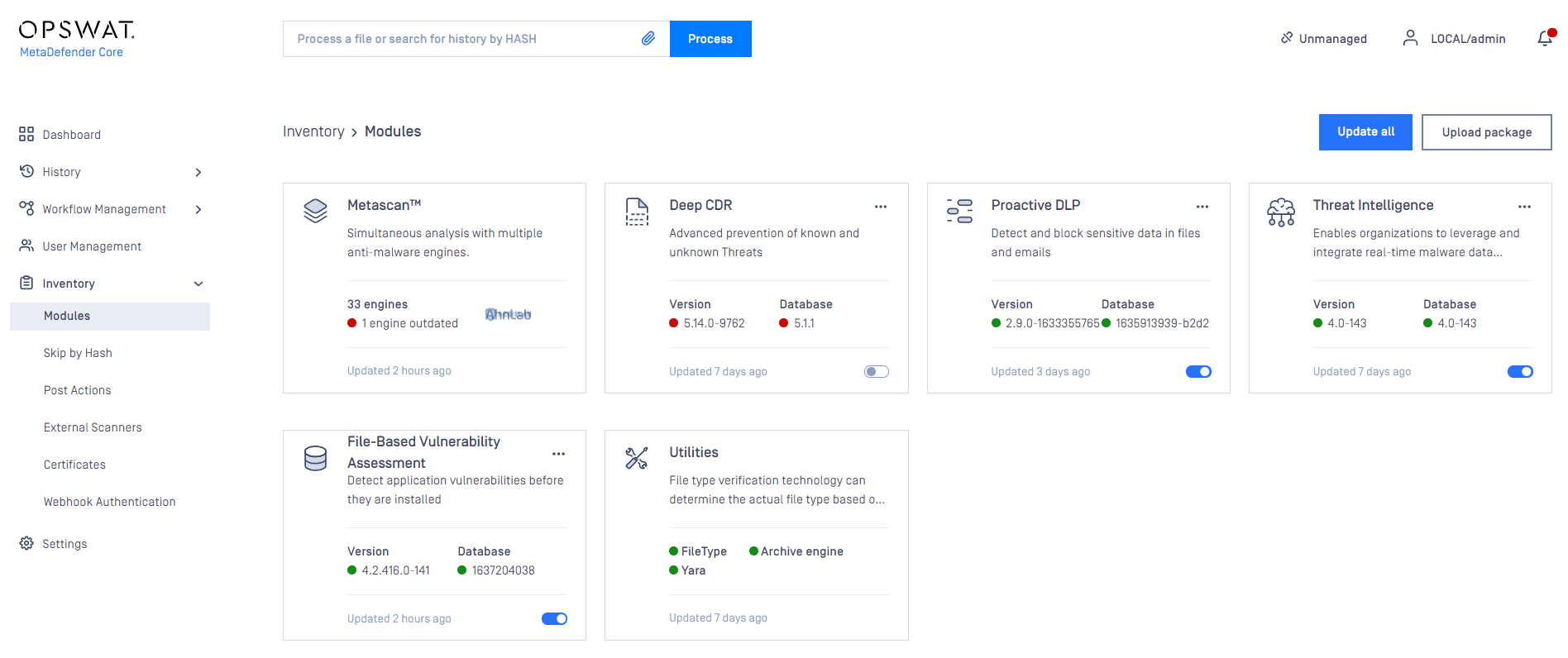Image resolution: width=1568 pixels, height=658 pixels.
Task: Click Vulnerability version 4.2.416.0-141
Action: (x=395, y=570)
